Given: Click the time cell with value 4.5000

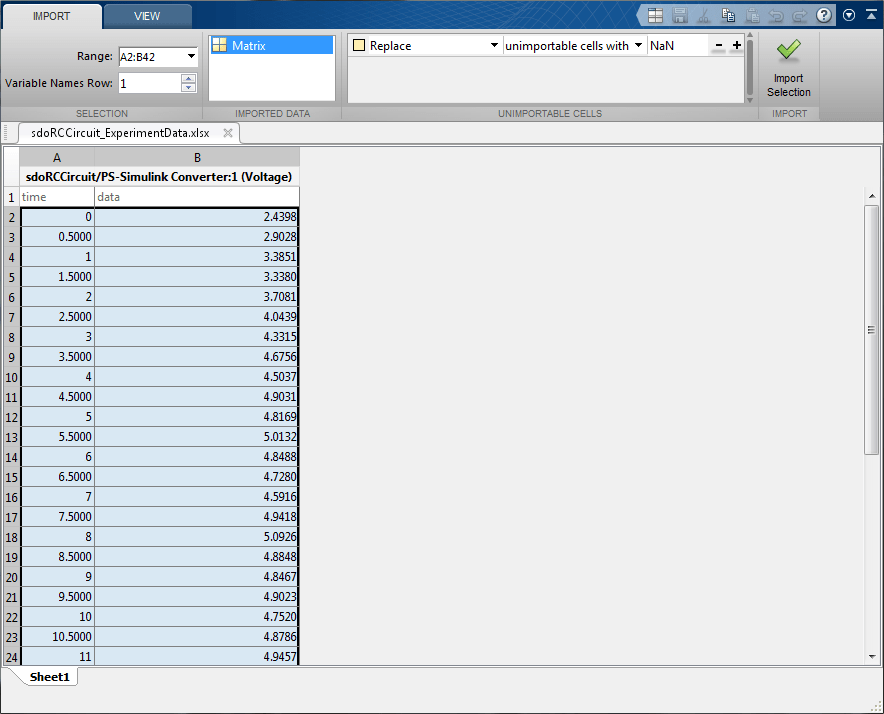Looking at the screenshot, I should [57, 397].
